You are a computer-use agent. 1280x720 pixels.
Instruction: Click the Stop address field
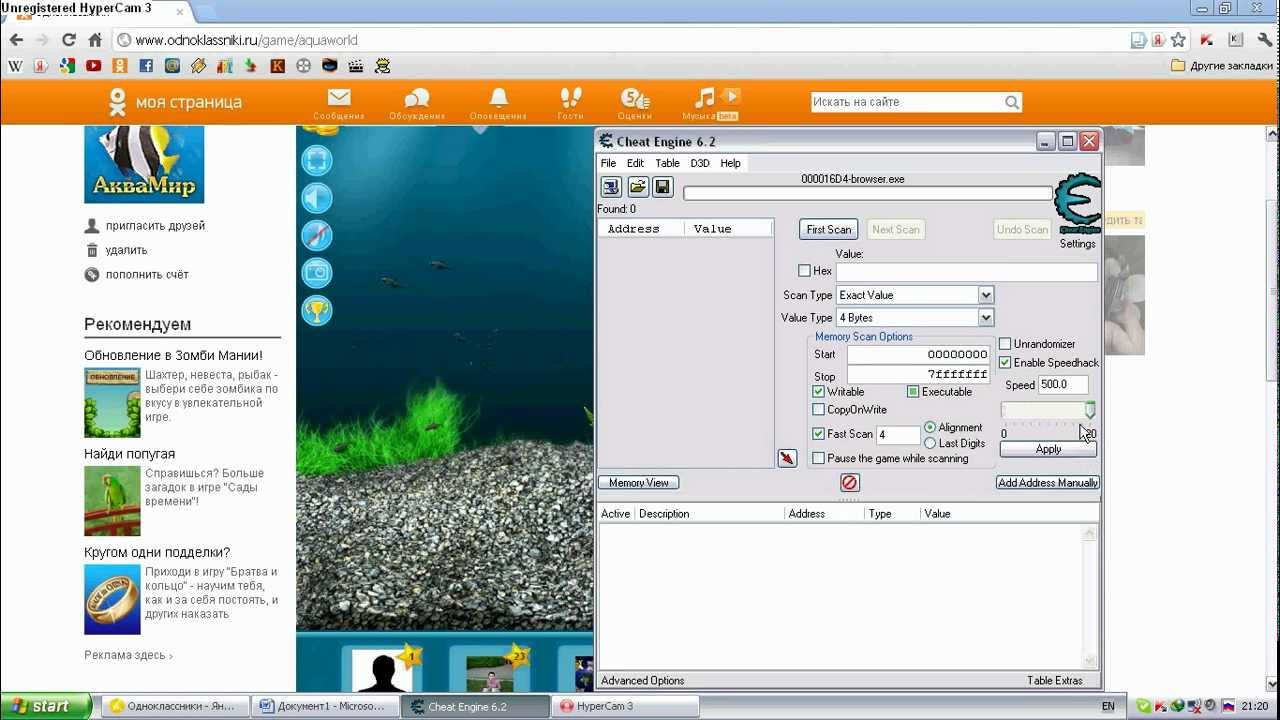click(919, 375)
